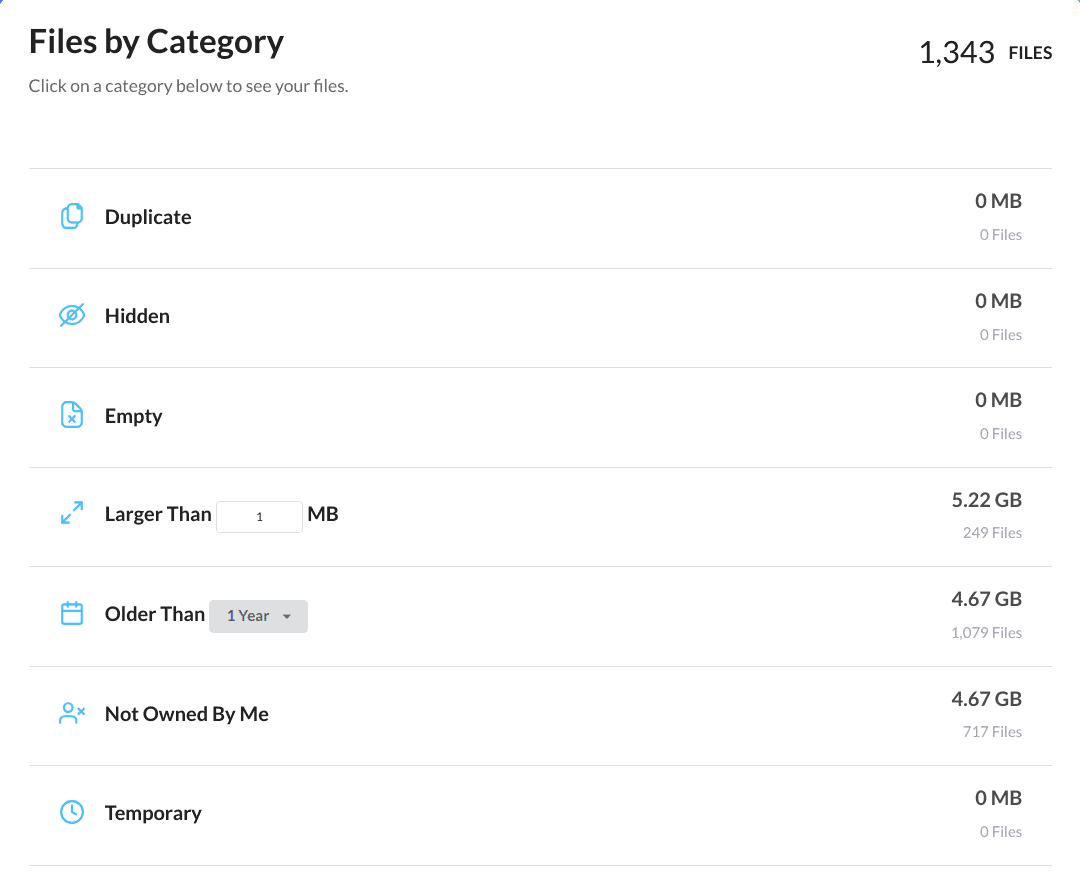Click the Not Owned By Me person icon

71,712
